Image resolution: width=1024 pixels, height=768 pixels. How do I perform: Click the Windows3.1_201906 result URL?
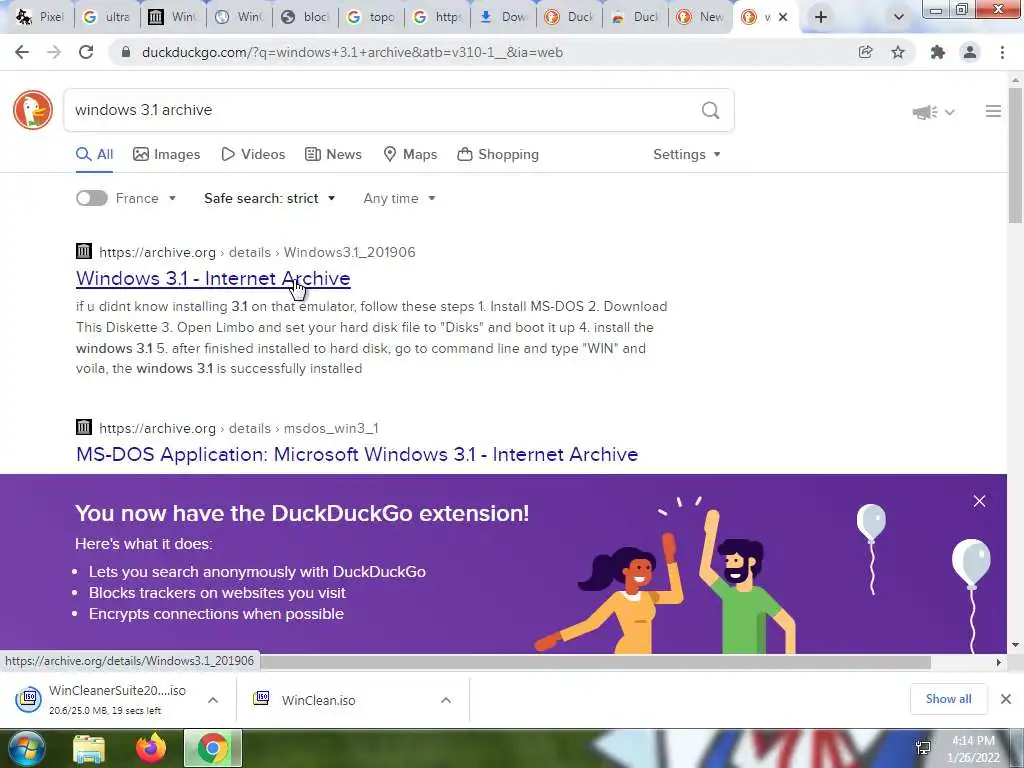pyautogui.click(x=257, y=252)
